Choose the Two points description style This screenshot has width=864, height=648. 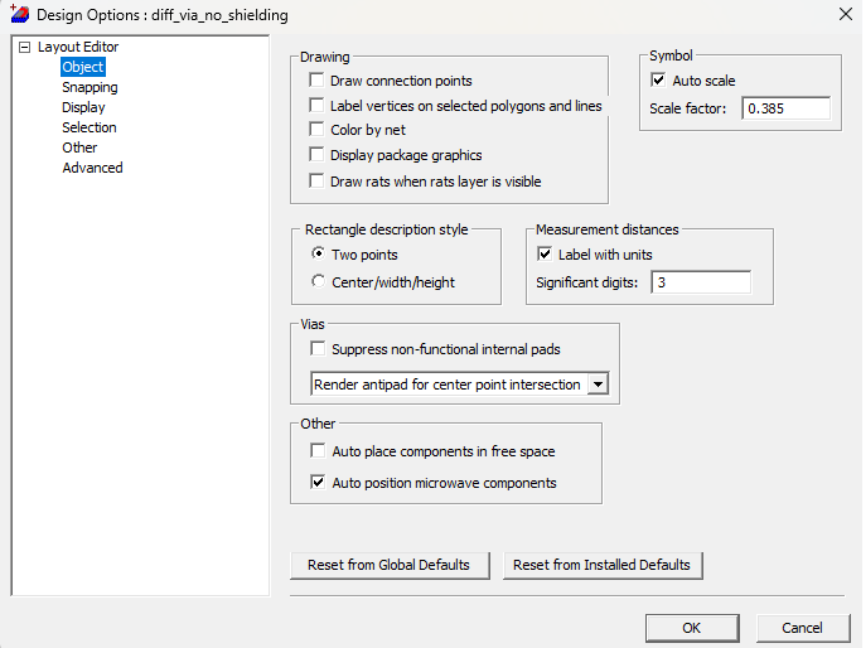click(317, 255)
